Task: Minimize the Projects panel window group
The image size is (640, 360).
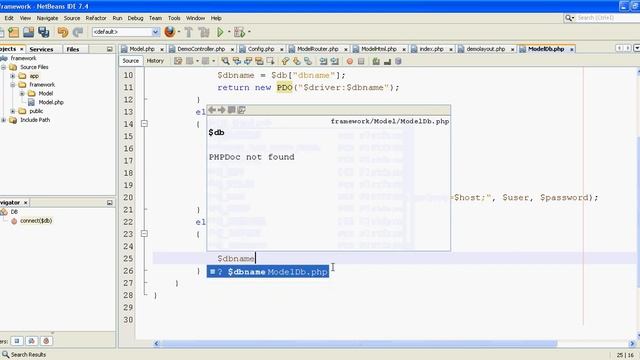Action: 109,49
